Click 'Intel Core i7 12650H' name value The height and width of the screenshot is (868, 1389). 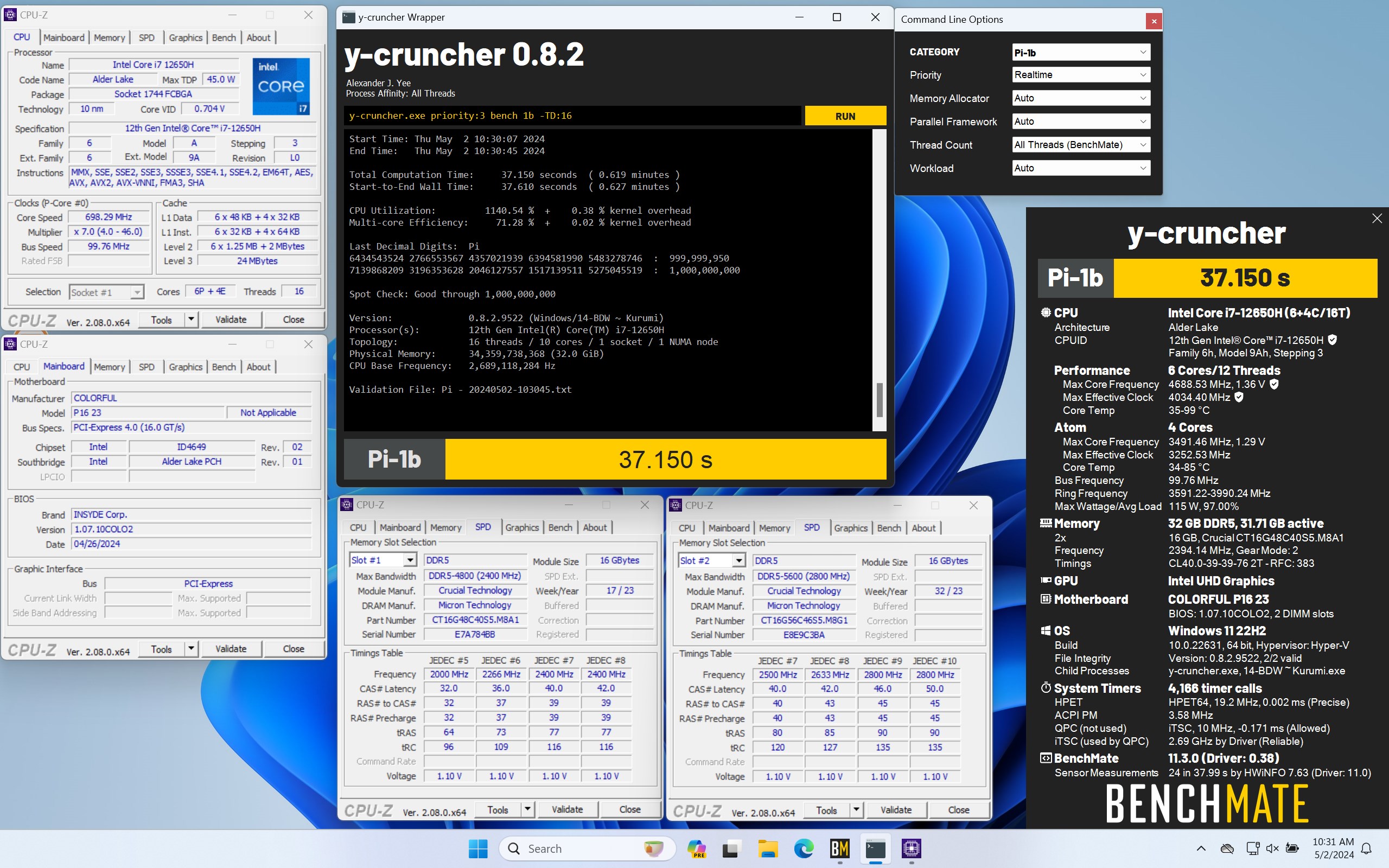pyautogui.click(x=153, y=65)
